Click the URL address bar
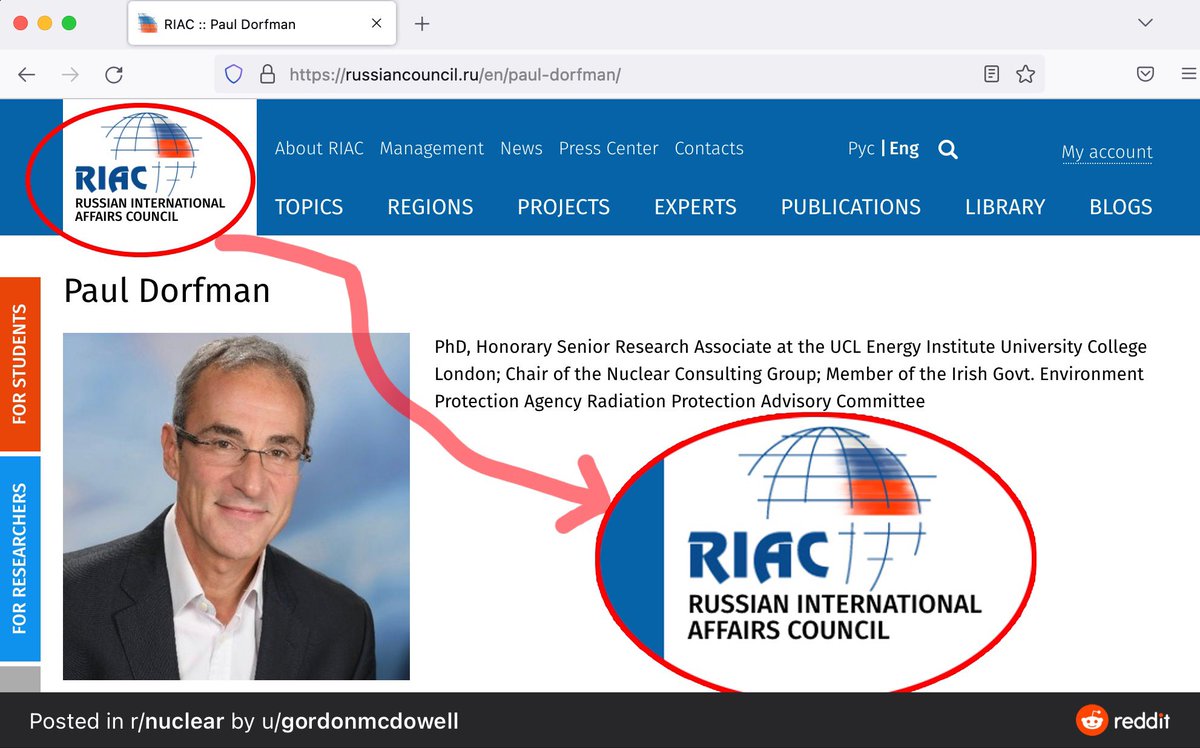Image resolution: width=1200 pixels, height=748 pixels. click(x=630, y=74)
